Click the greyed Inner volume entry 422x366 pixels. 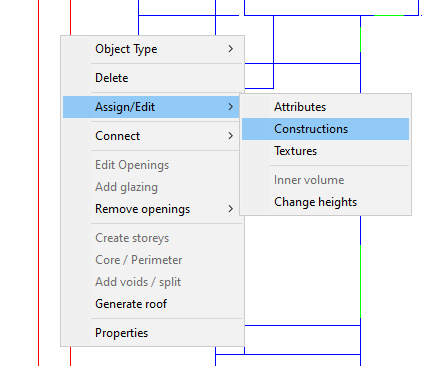[x=325, y=180]
